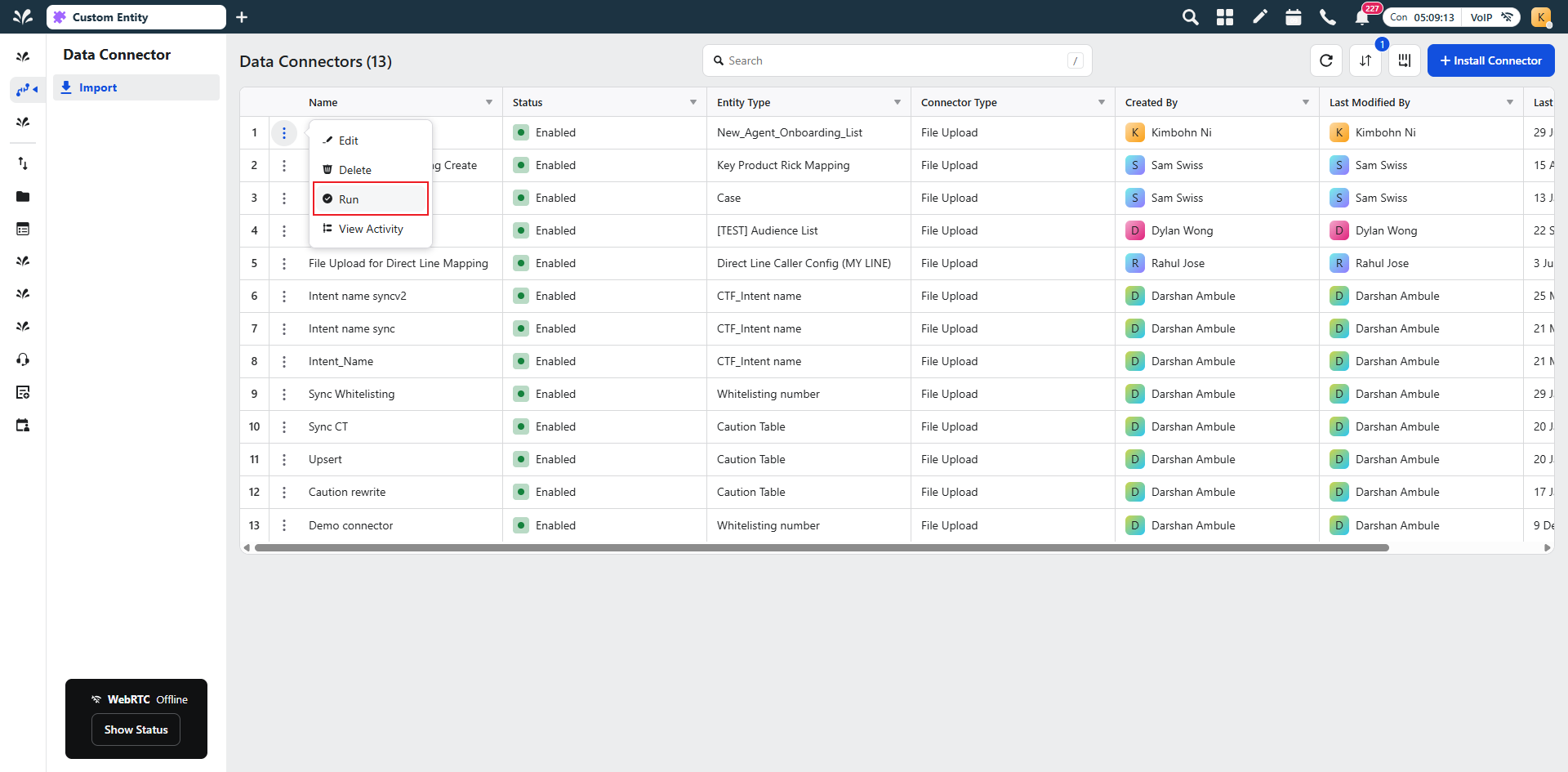Refresh the Data Connectors list
Image resolution: width=1568 pixels, height=772 pixels.
(1326, 60)
